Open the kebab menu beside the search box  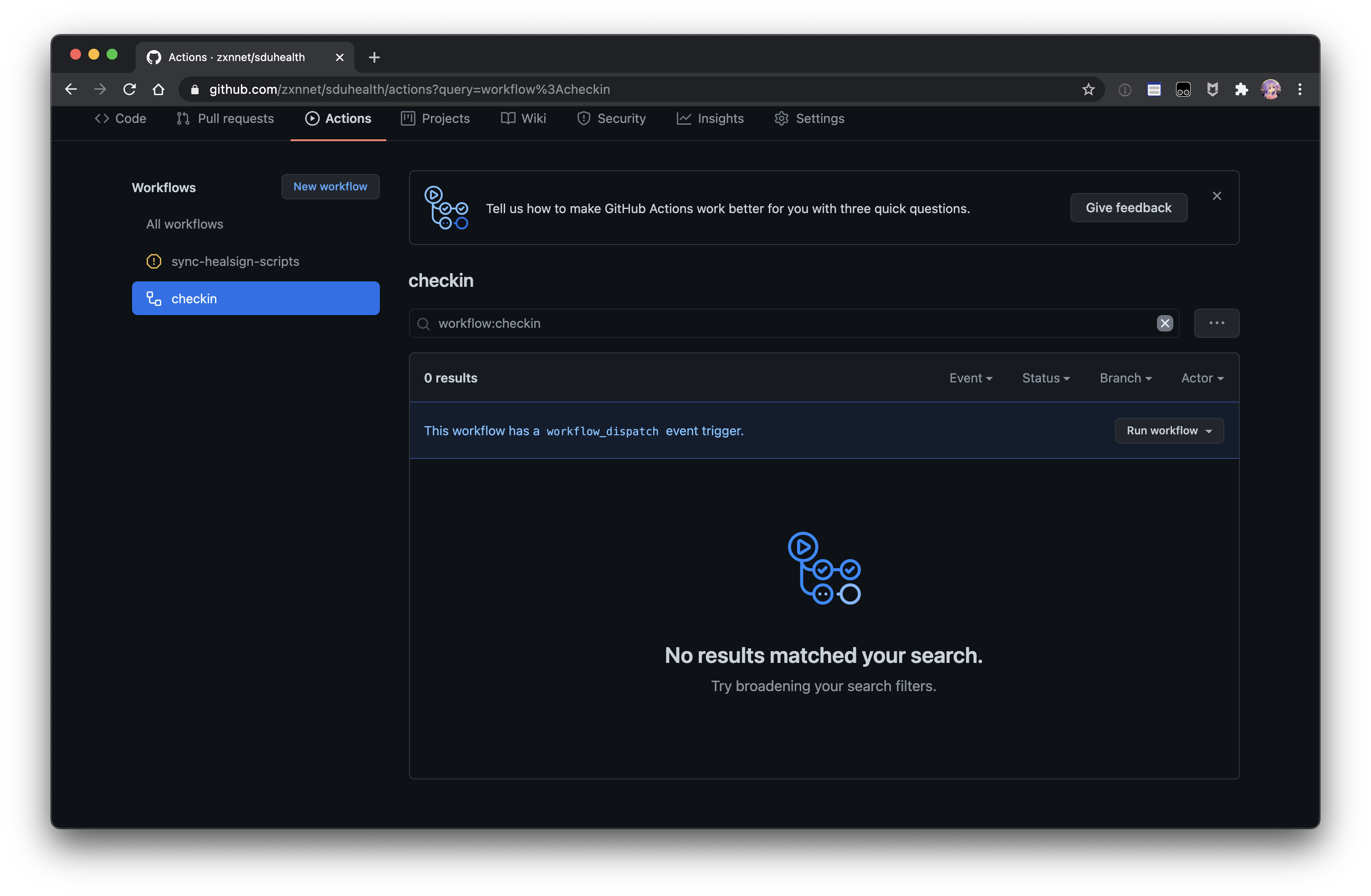[1217, 323]
